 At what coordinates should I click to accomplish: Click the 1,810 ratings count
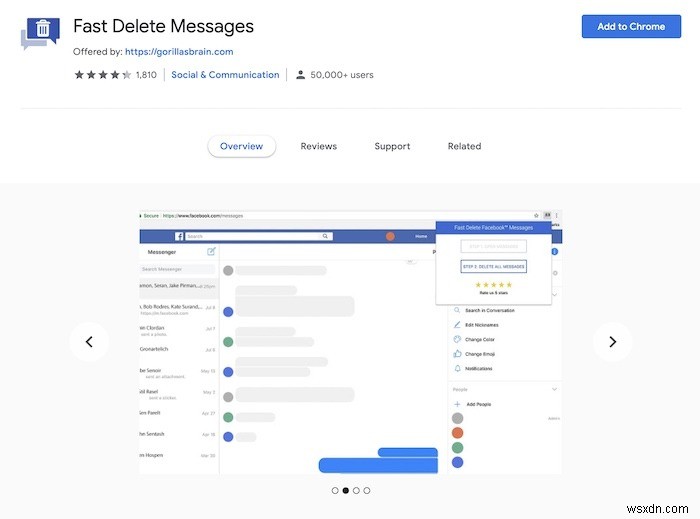pos(146,75)
